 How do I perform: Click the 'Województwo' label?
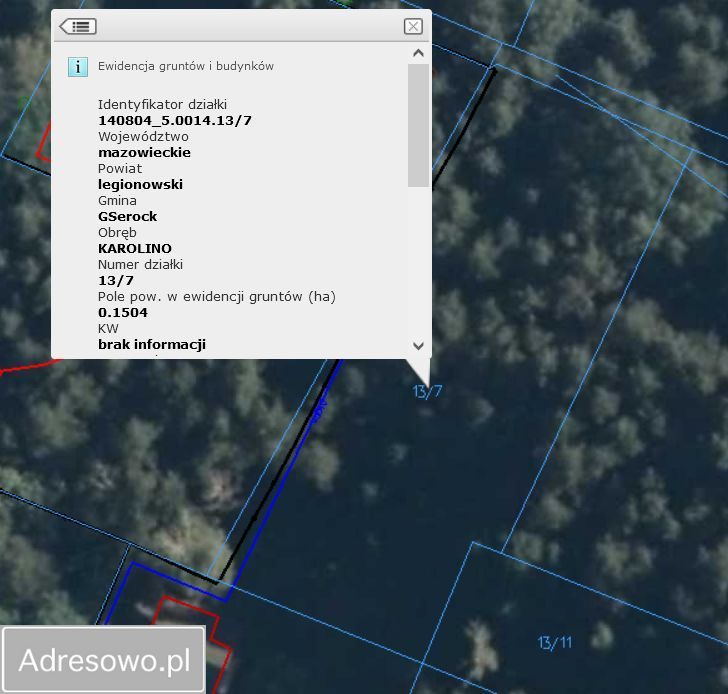[x=143, y=136]
